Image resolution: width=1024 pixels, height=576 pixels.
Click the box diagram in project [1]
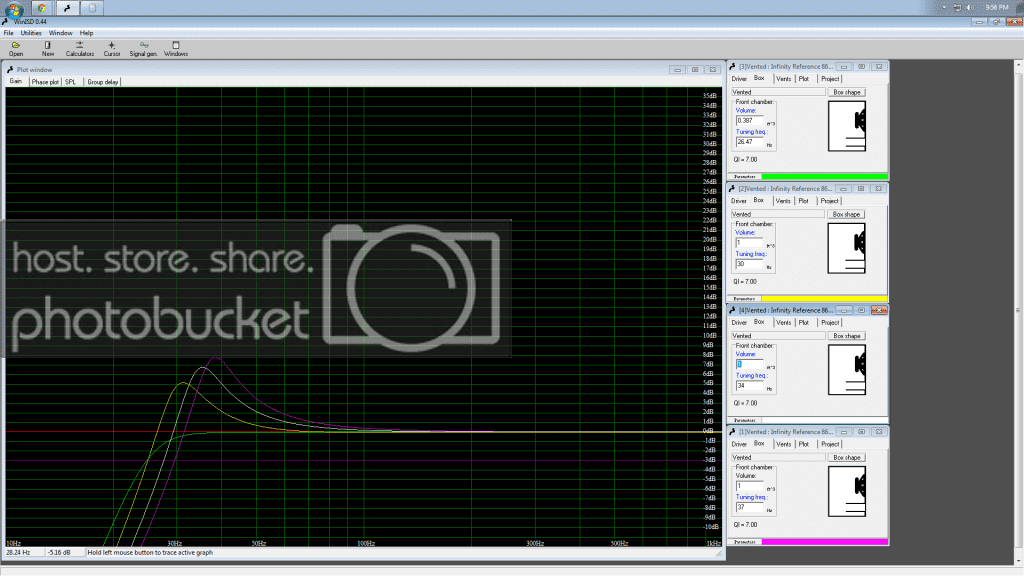point(847,491)
